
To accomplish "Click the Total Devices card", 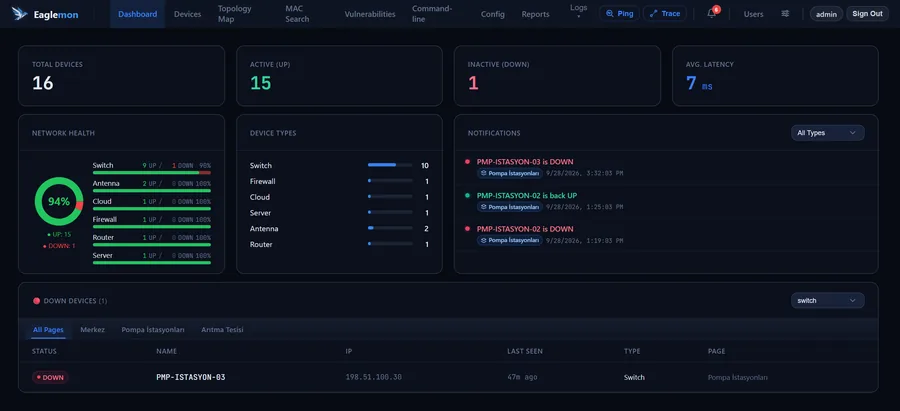I will (x=122, y=76).
